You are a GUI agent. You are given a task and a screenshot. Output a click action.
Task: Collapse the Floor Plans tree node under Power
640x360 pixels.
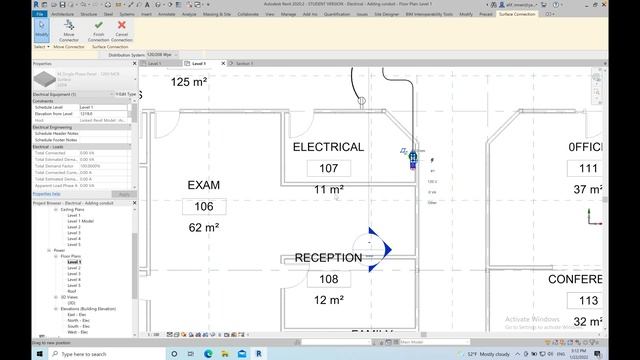point(56,256)
